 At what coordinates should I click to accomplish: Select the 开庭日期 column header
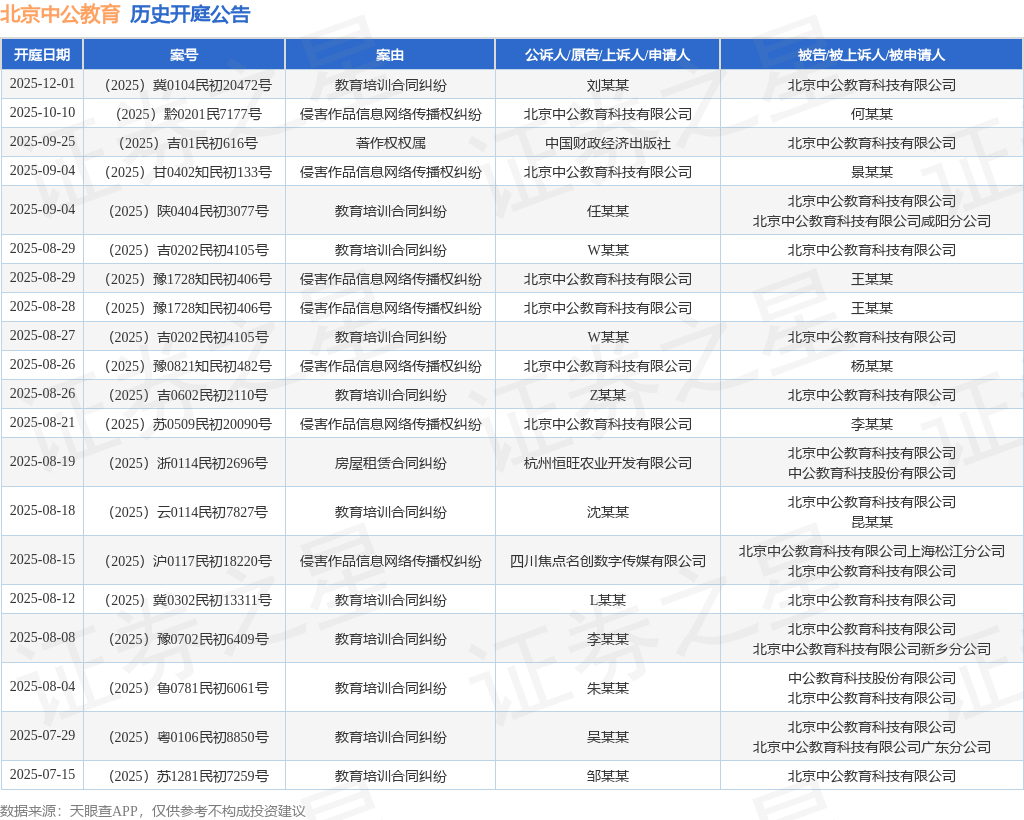click(x=42, y=55)
